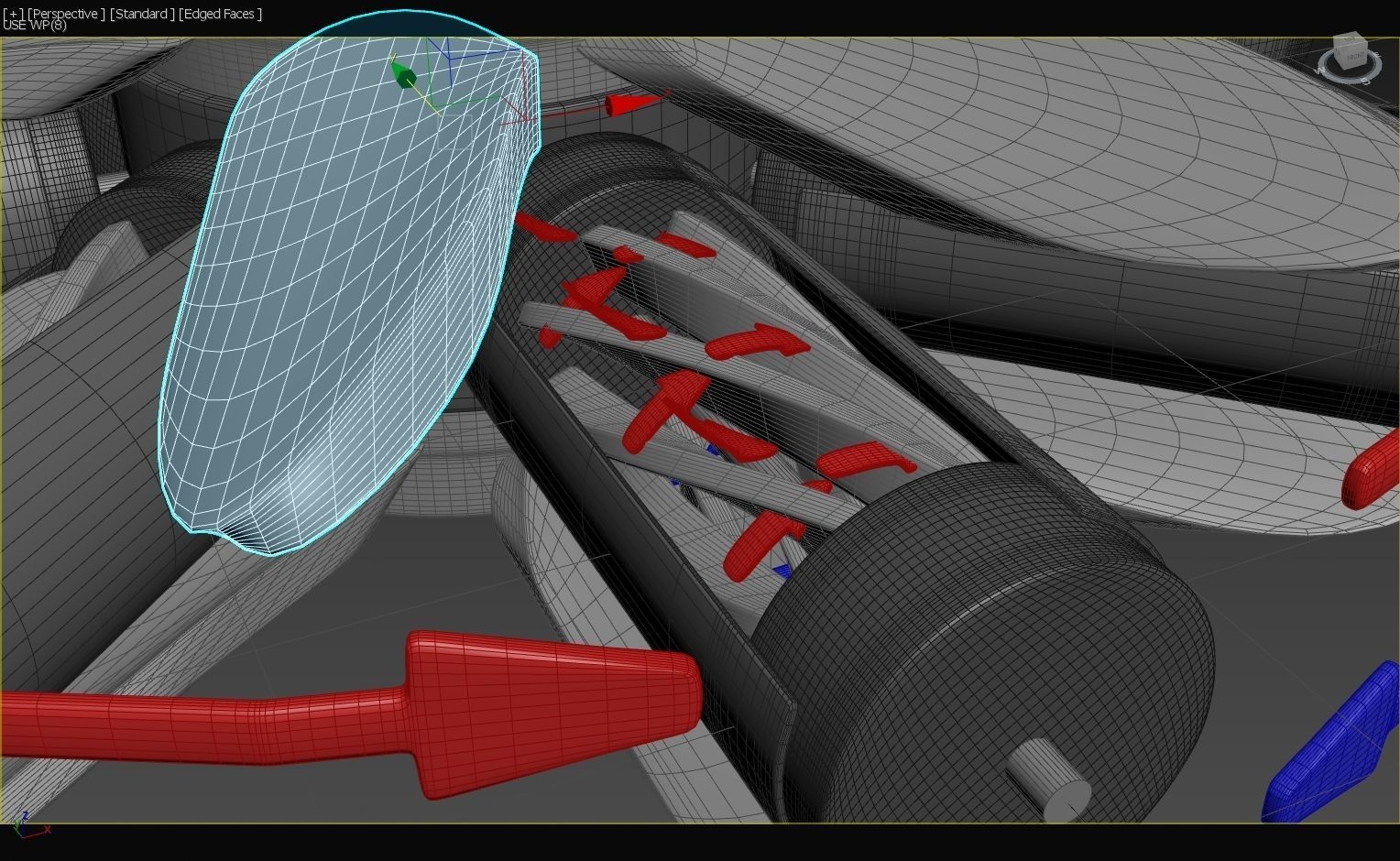This screenshot has width=1400, height=861.
Task: Click the FRONT face of the ViewCube
Action: tap(1355, 58)
